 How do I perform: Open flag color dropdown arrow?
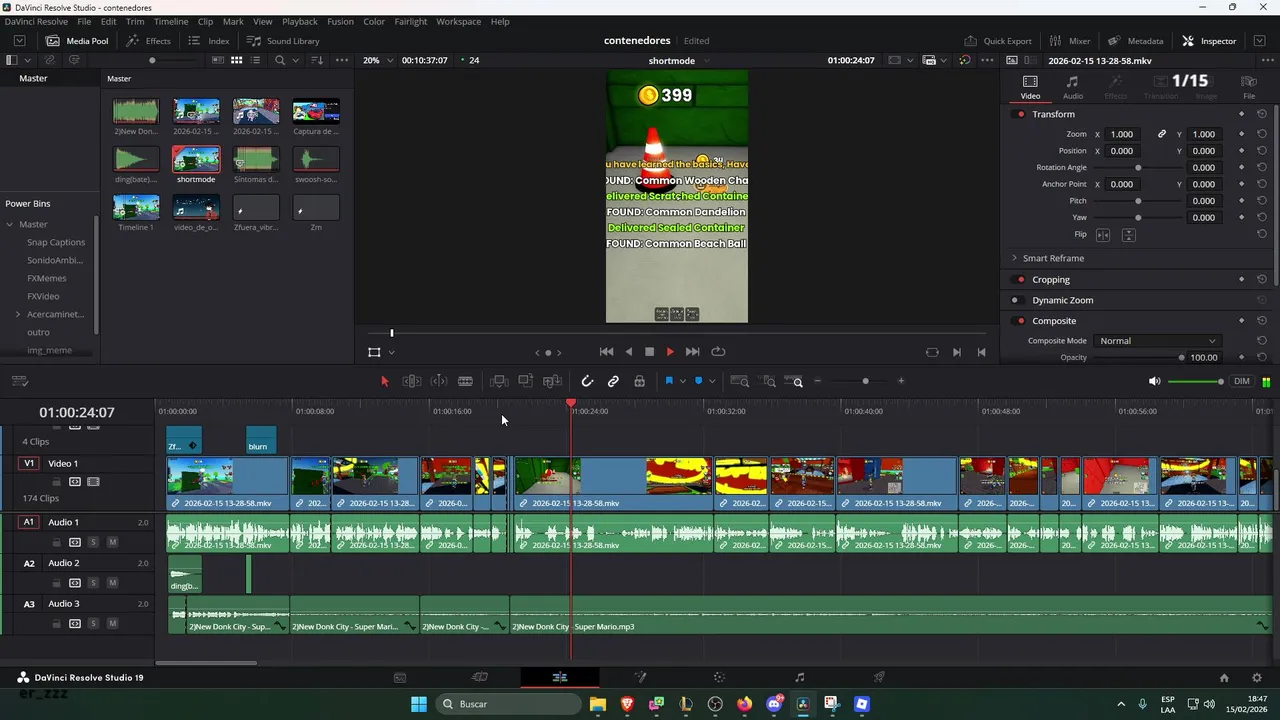click(682, 381)
